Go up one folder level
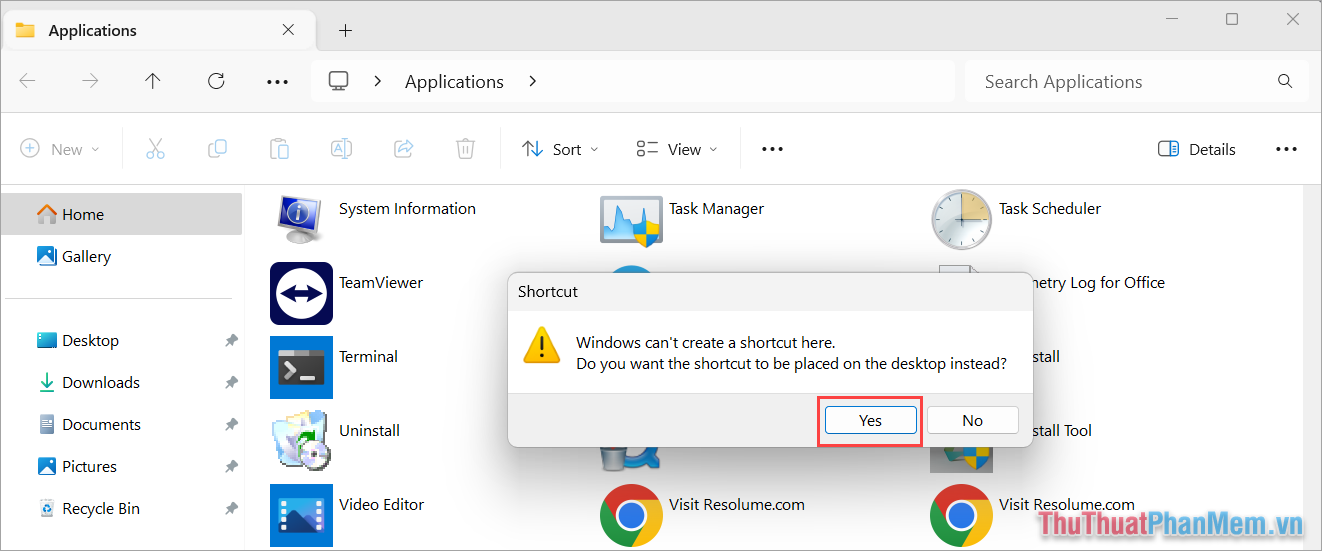Viewport: 1322px width, 551px height. pos(152,81)
